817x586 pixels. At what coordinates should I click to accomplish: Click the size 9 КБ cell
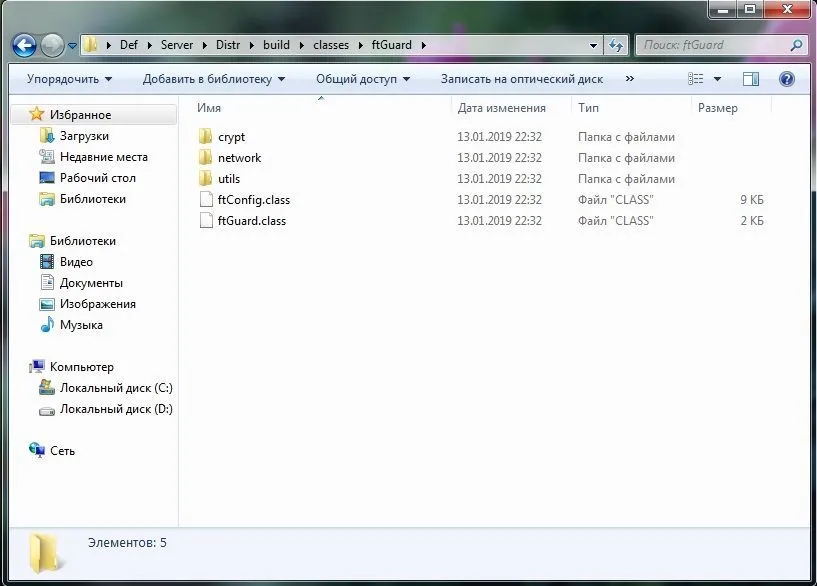[751, 200]
